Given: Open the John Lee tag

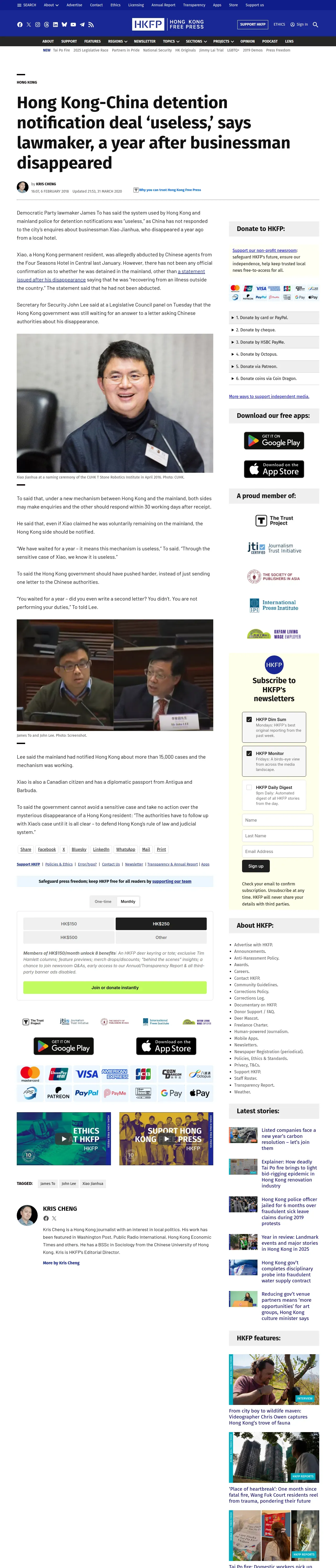Looking at the screenshot, I should [69, 1184].
